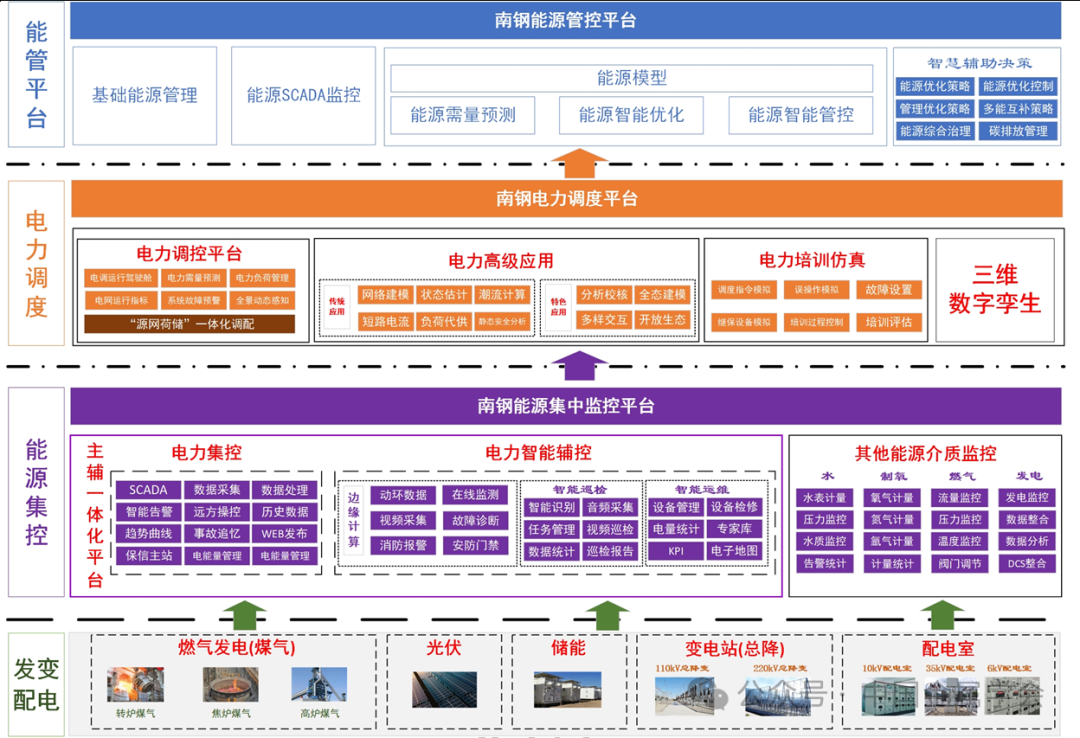The image size is (1080, 738).
Task: Select the 能源综合治理 tile
Action: pyautogui.click(x=935, y=131)
